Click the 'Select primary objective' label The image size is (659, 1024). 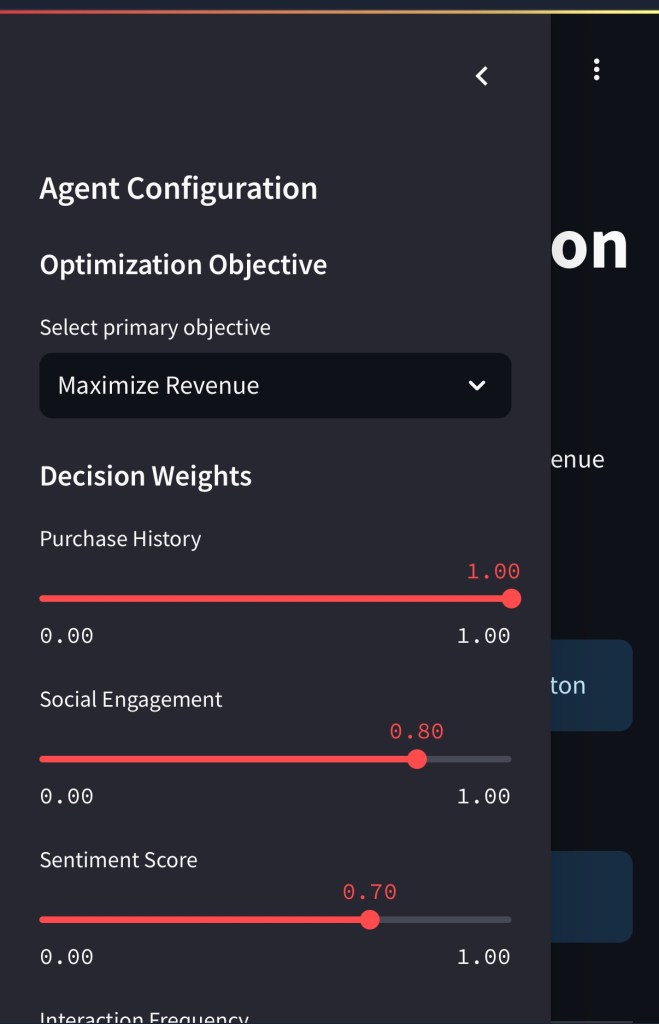pos(155,328)
